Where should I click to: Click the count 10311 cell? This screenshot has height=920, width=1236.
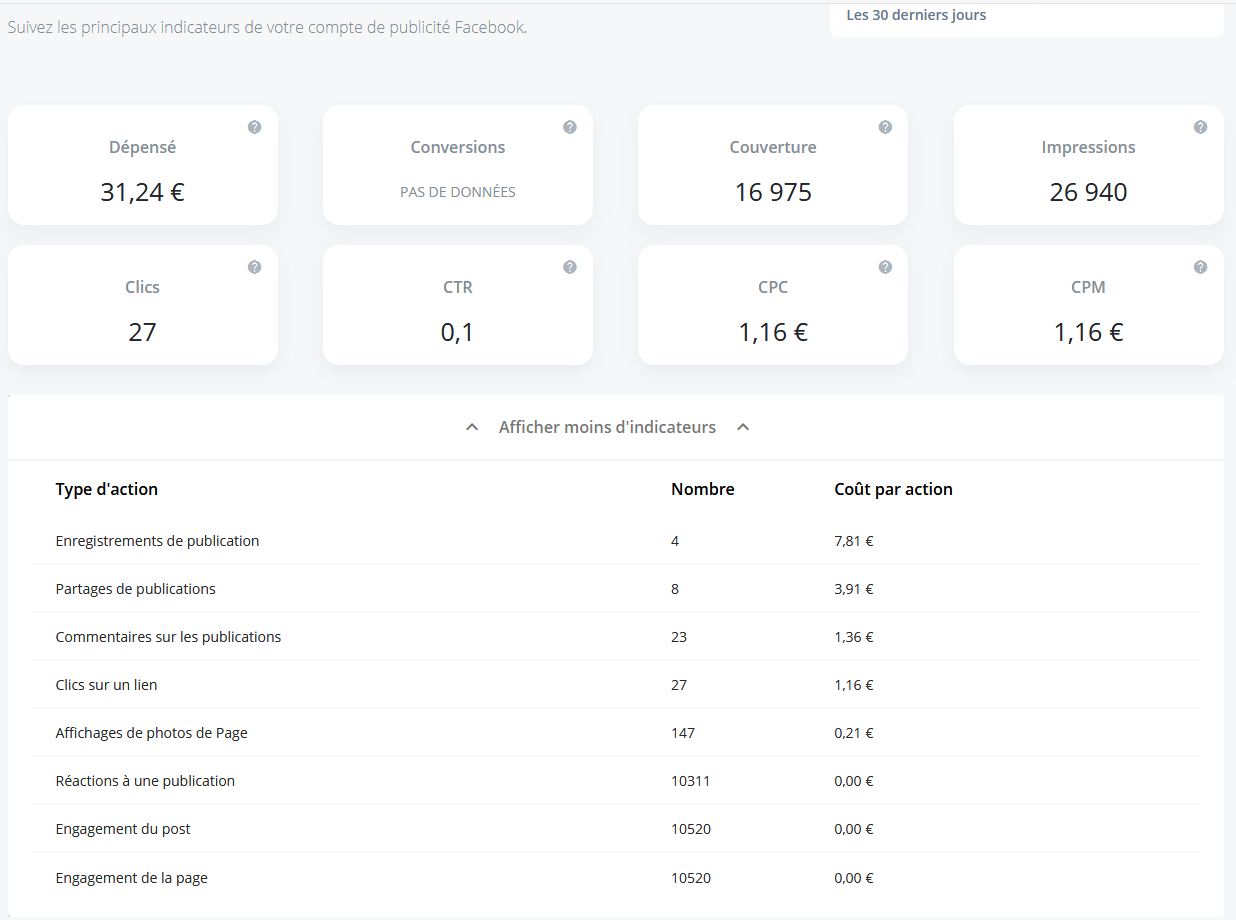[691, 781]
